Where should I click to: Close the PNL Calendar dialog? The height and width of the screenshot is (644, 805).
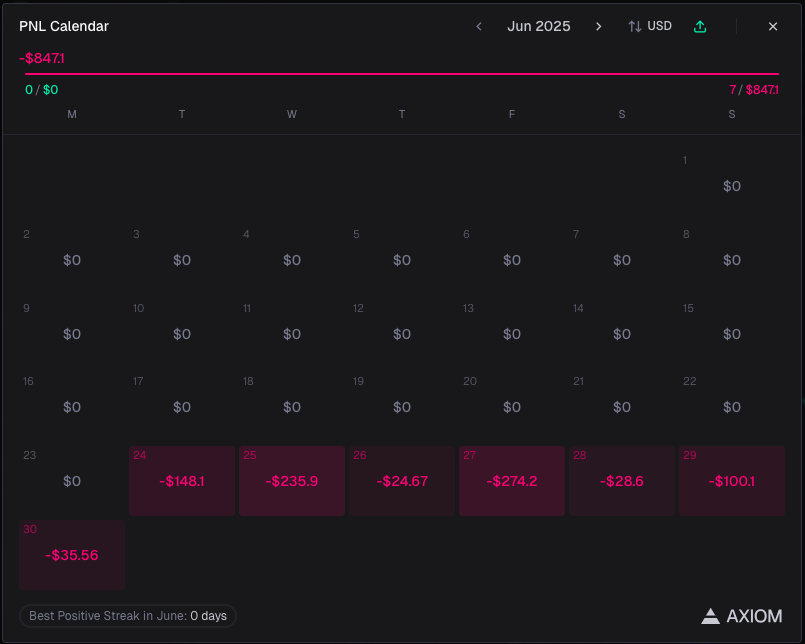point(773,26)
